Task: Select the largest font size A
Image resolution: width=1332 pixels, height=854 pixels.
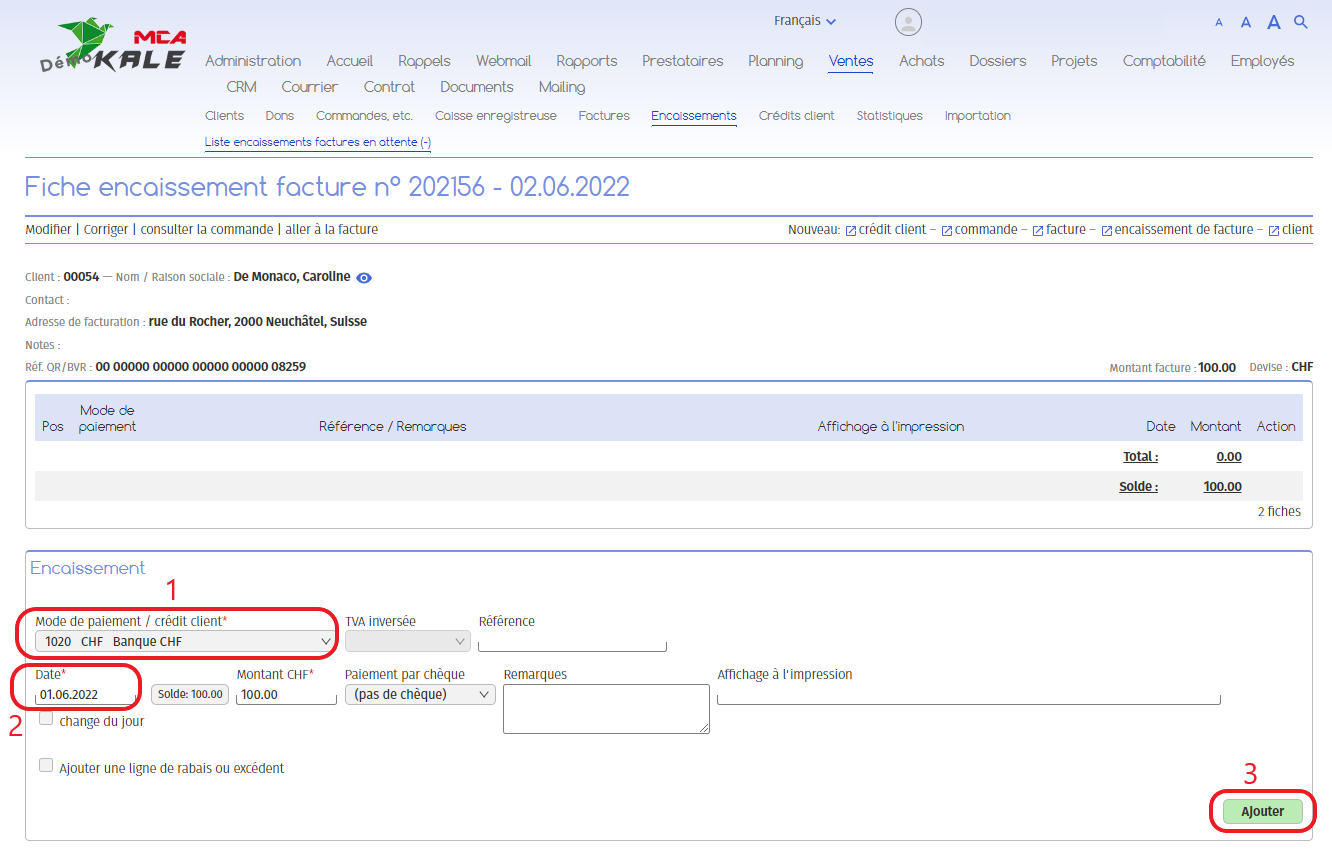Action: tap(1274, 22)
